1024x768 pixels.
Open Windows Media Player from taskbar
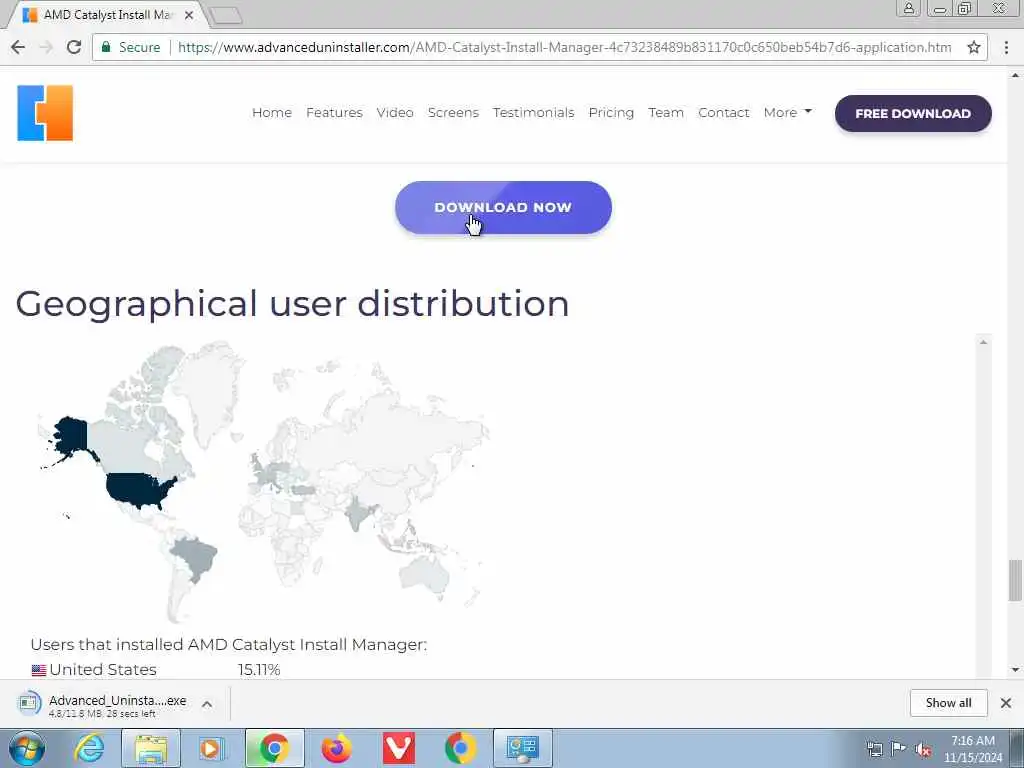point(212,748)
